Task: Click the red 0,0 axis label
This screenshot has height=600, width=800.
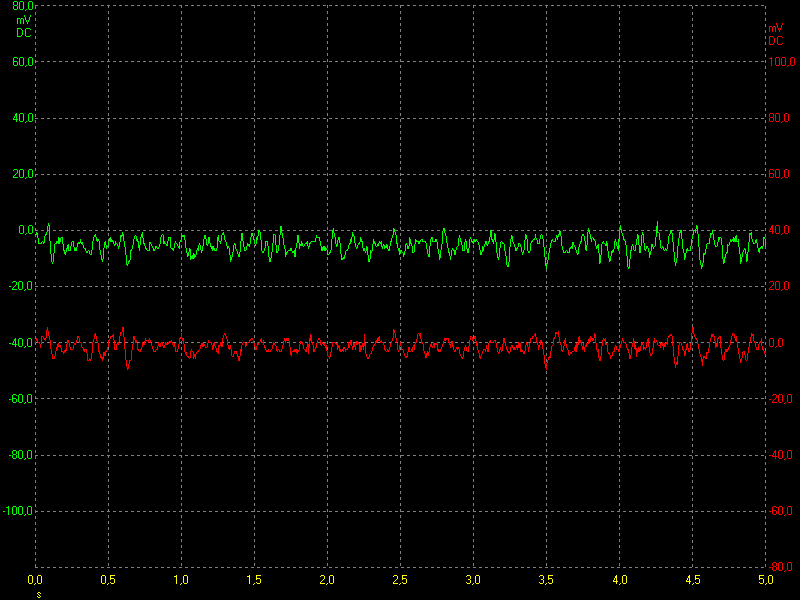Action: pos(777,343)
